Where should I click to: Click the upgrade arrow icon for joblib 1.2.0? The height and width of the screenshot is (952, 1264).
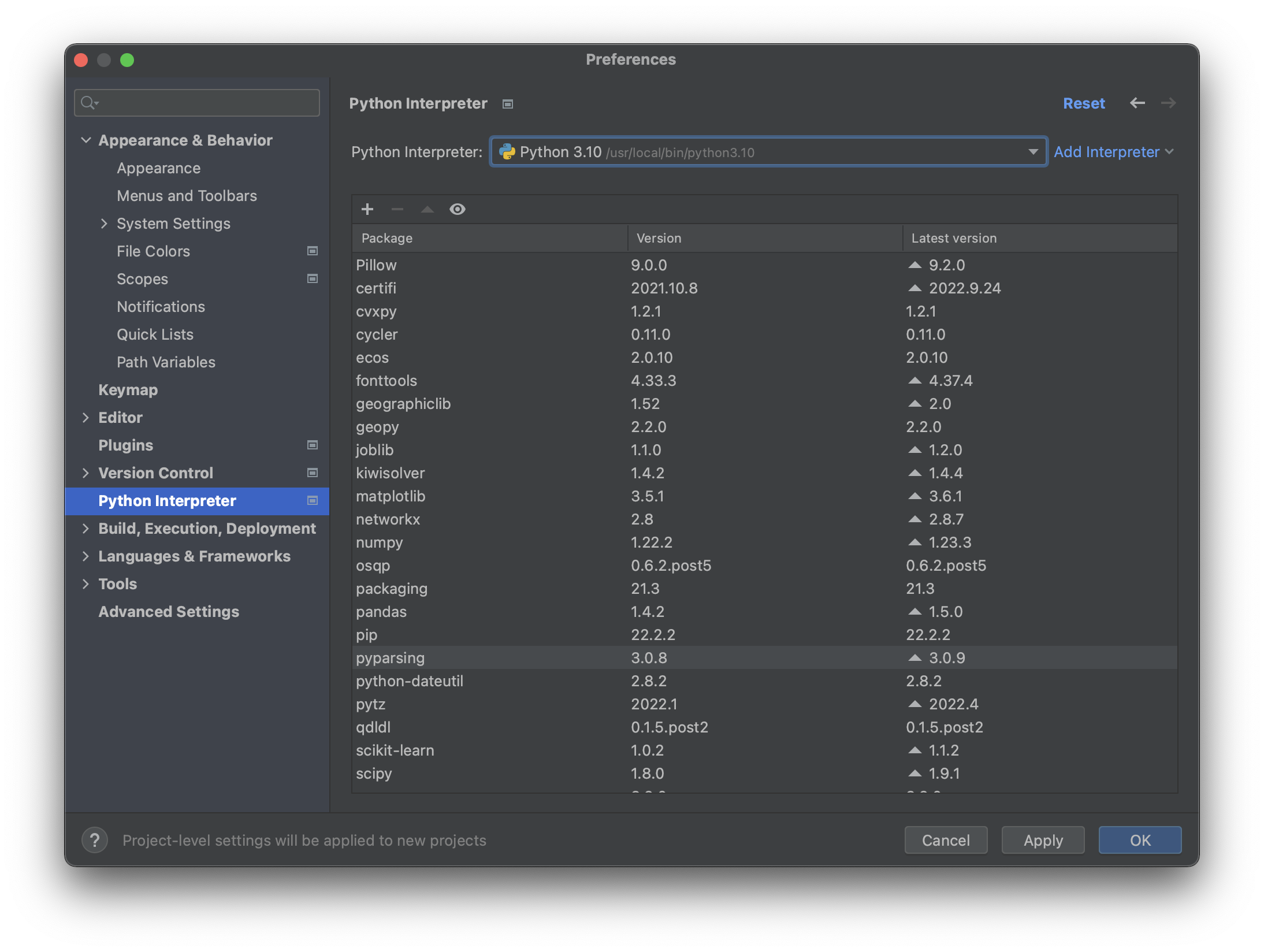tap(914, 450)
